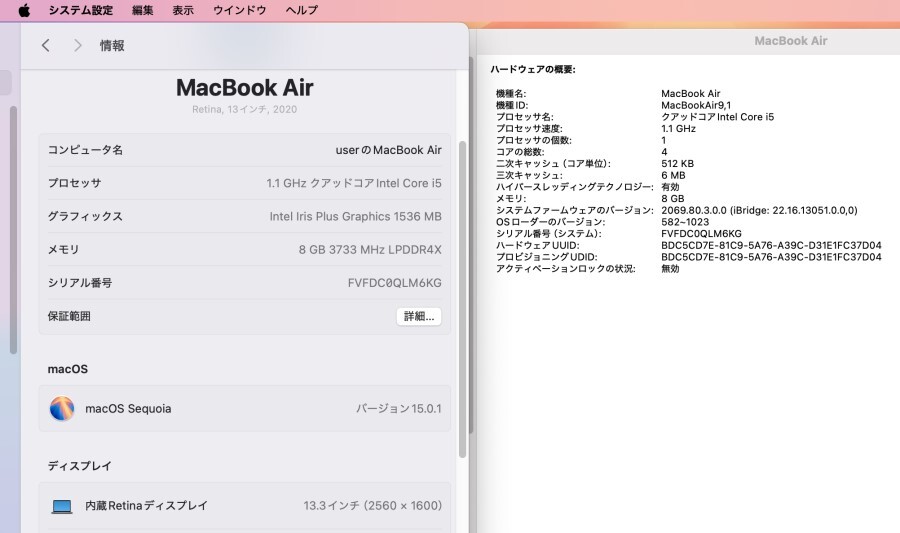
Task: Open the システム設定 menu
Action: click(x=80, y=10)
